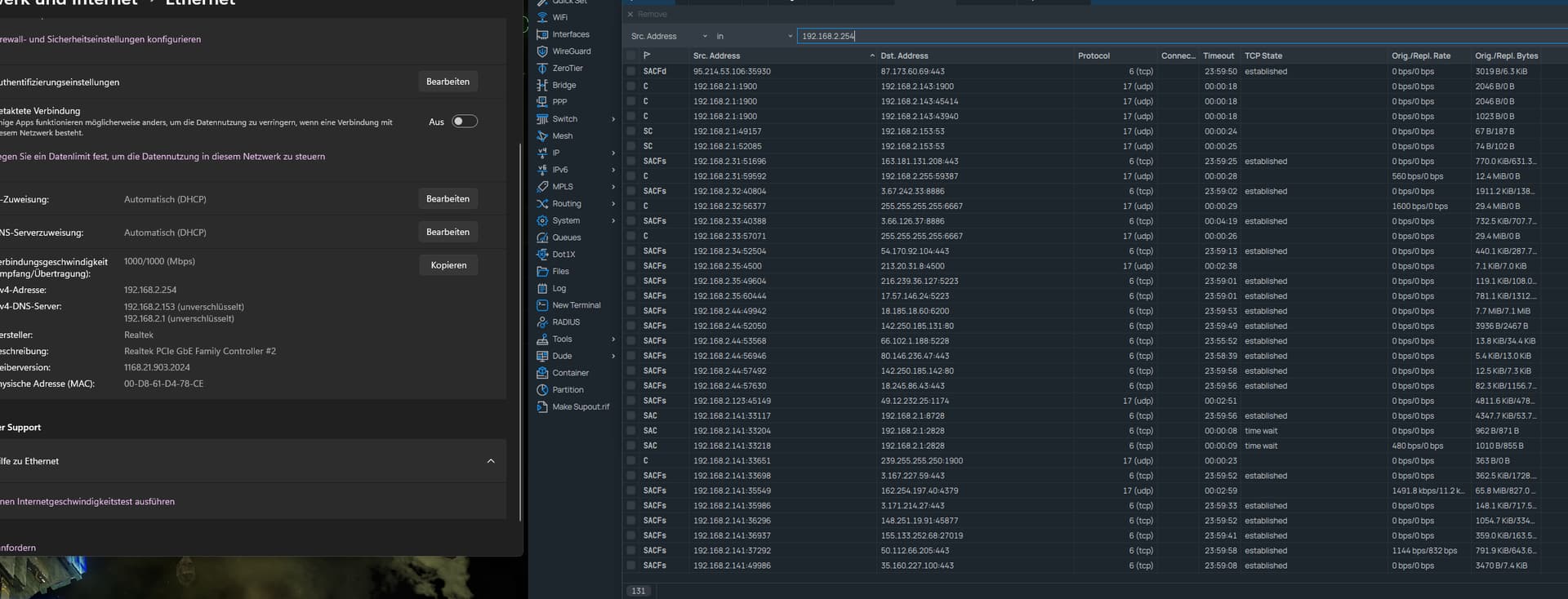Click the 192.168.2.254 filter input field
1568x599 pixels.
click(1182, 36)
